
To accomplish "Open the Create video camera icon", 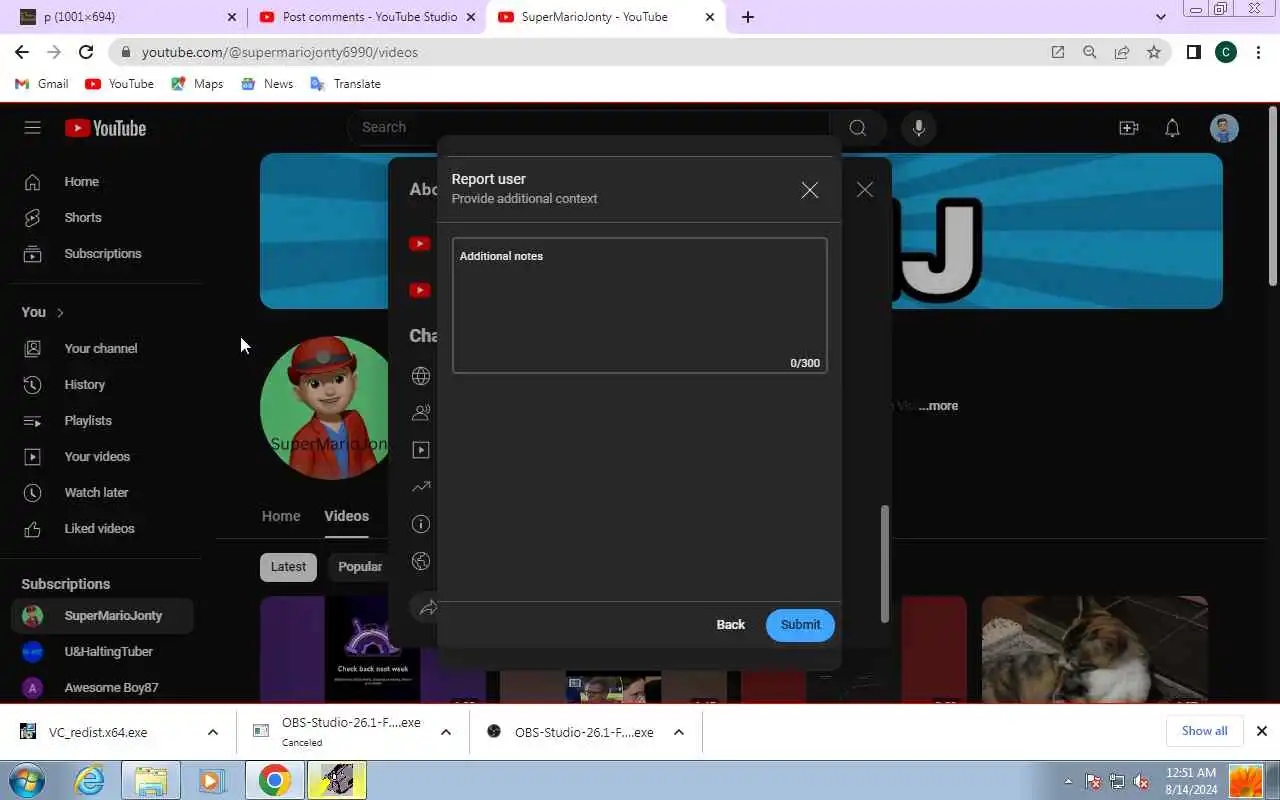I will 1129,128.
